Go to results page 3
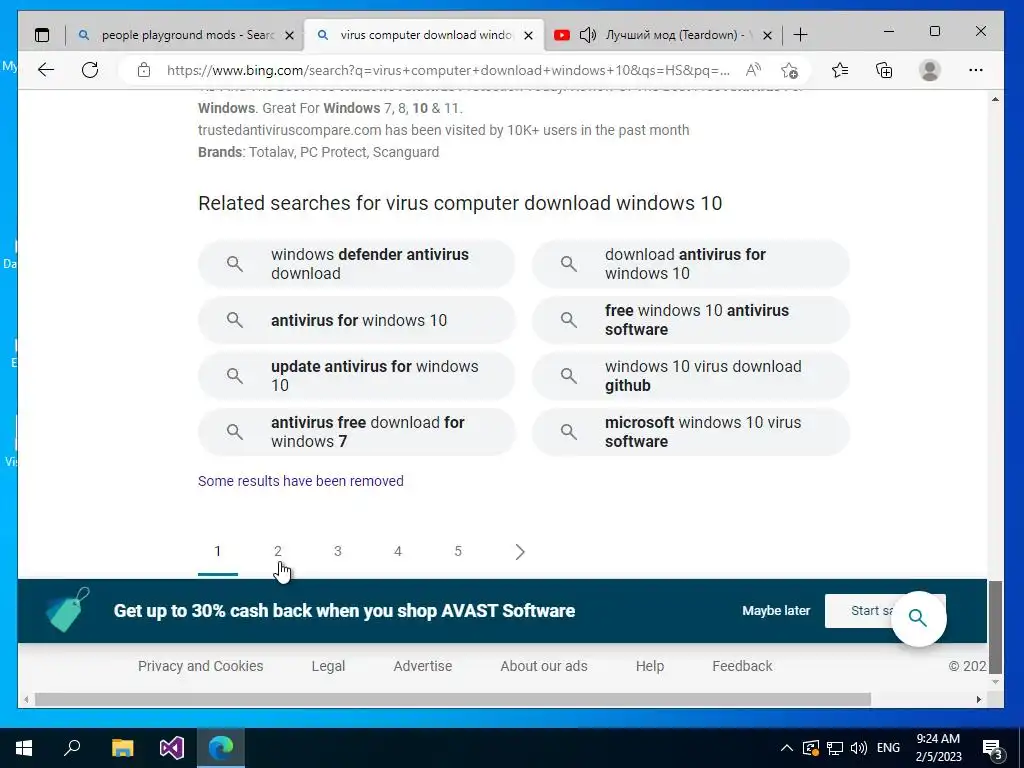Viewport: 1024px width, 768px height. click(338, 552)
